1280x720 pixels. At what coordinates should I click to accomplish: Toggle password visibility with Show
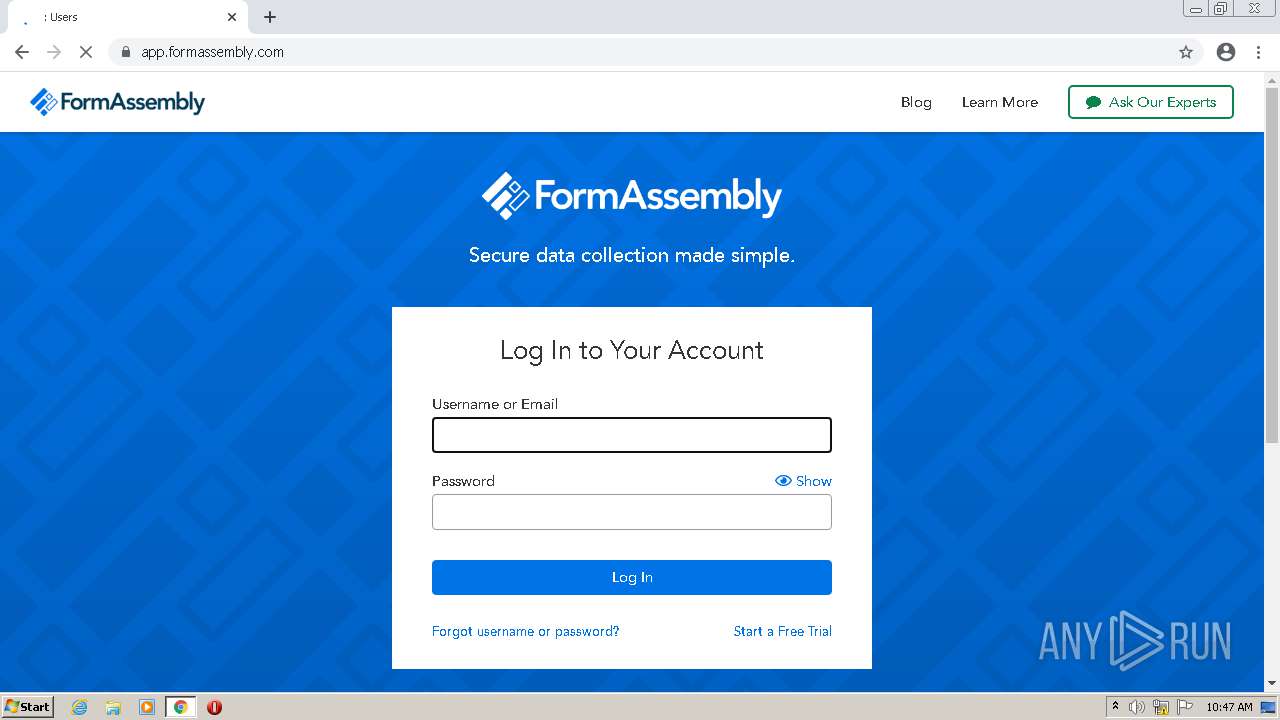(x=803, y=481)
